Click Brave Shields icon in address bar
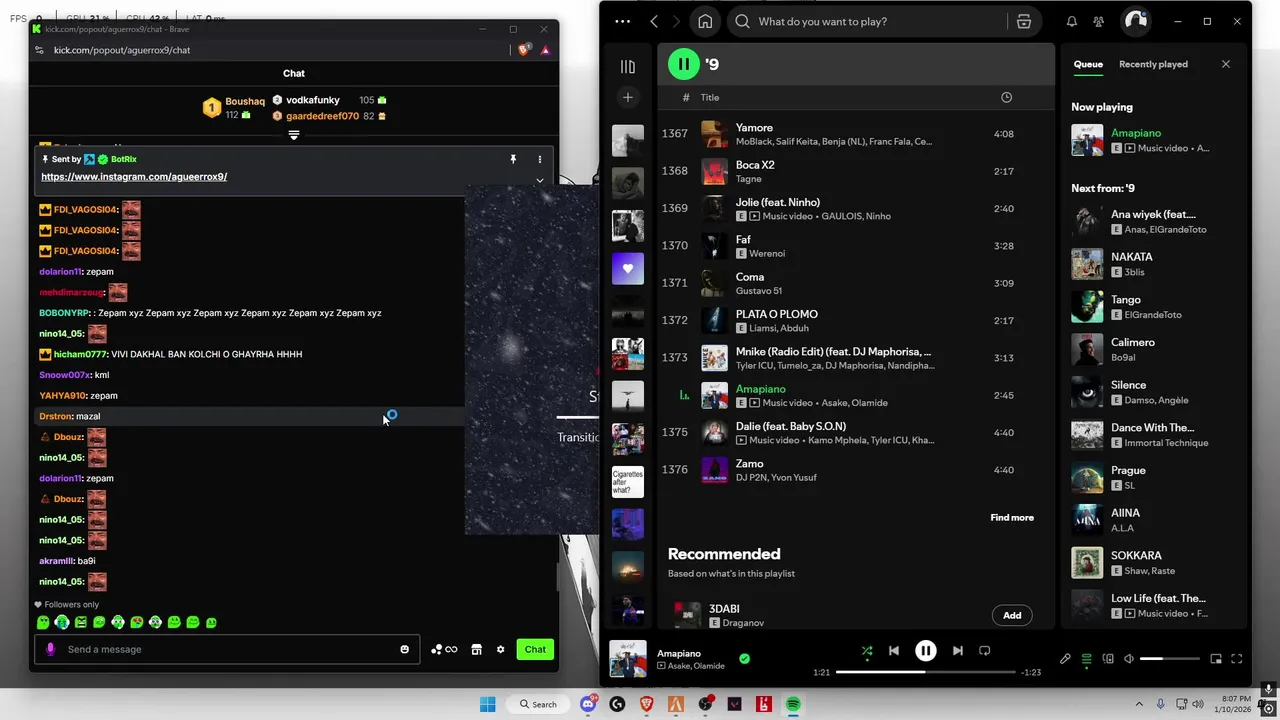Viewport: 1280px width, 720px height. coord(524,50)
